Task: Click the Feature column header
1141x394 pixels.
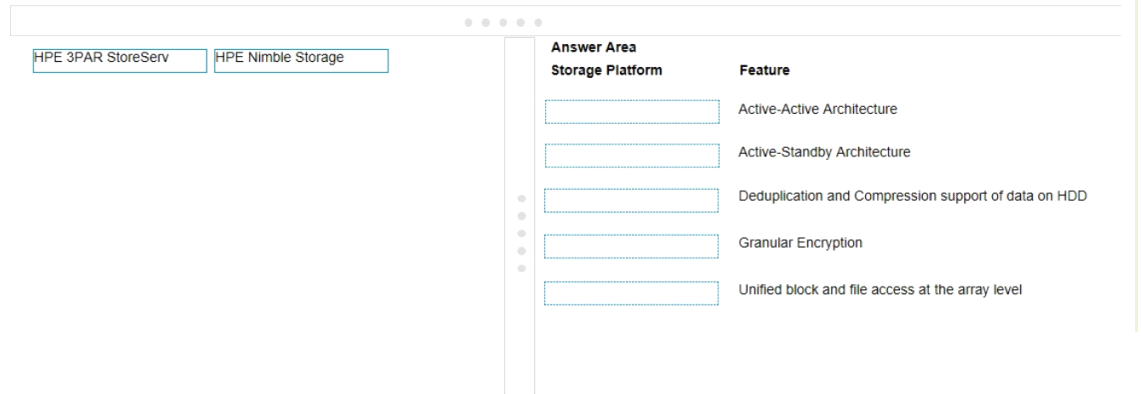Action: tap(765, 71)
